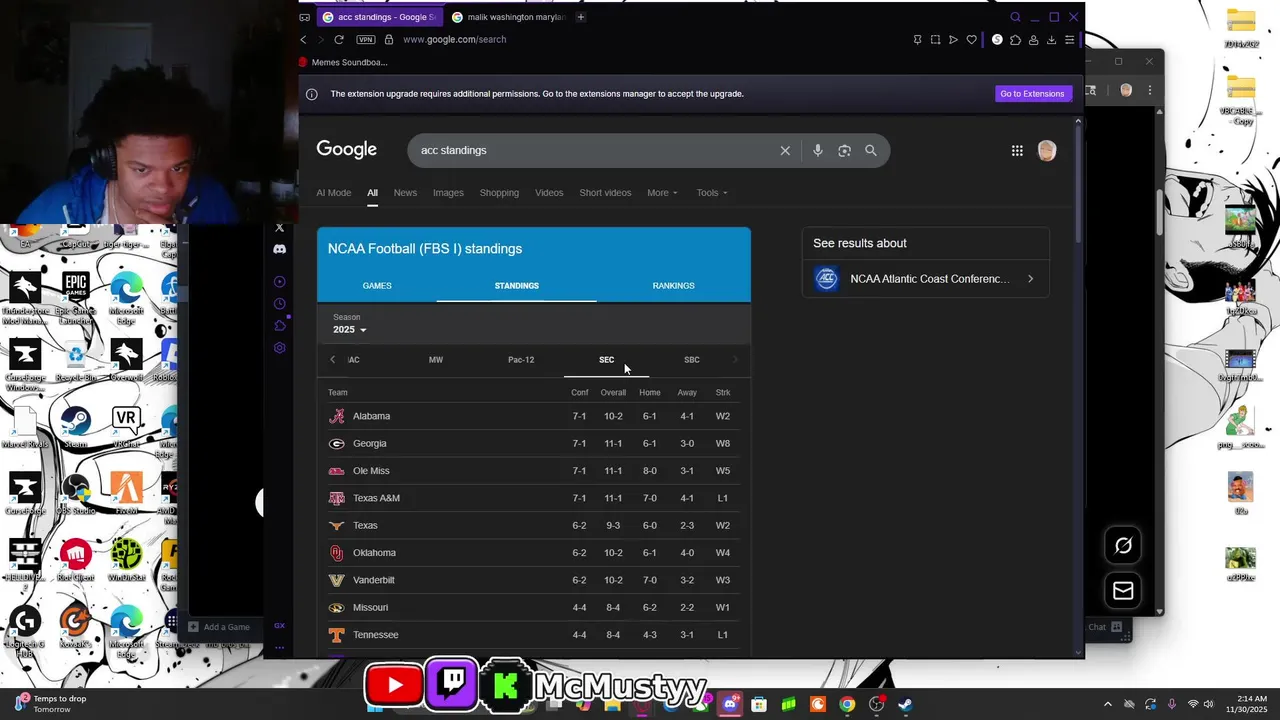This screenshot has width=1280, height=720.
Task: Open X (Twitter) in the browser sidebar
Action: pos(279,228)
